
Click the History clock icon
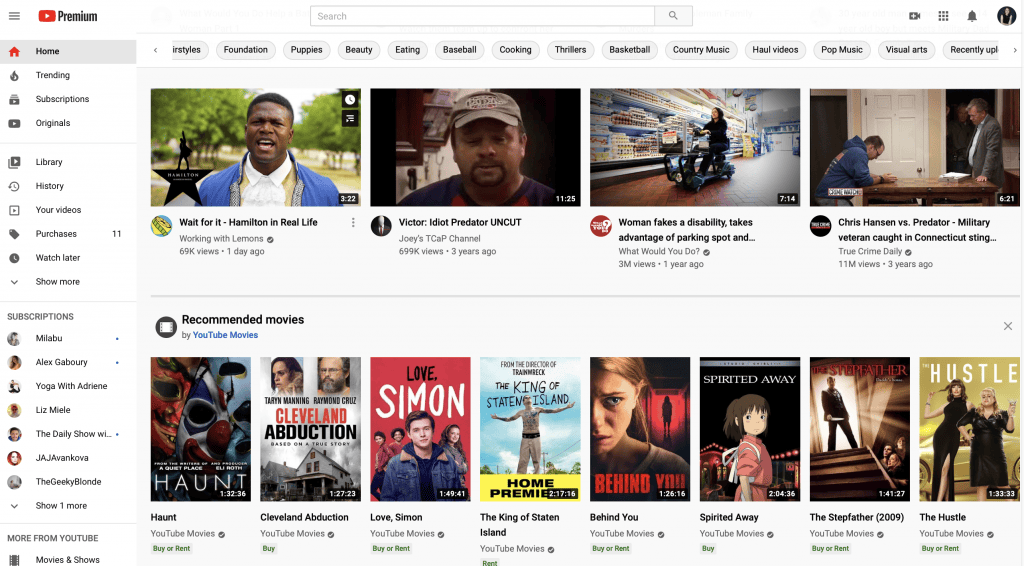14,186
